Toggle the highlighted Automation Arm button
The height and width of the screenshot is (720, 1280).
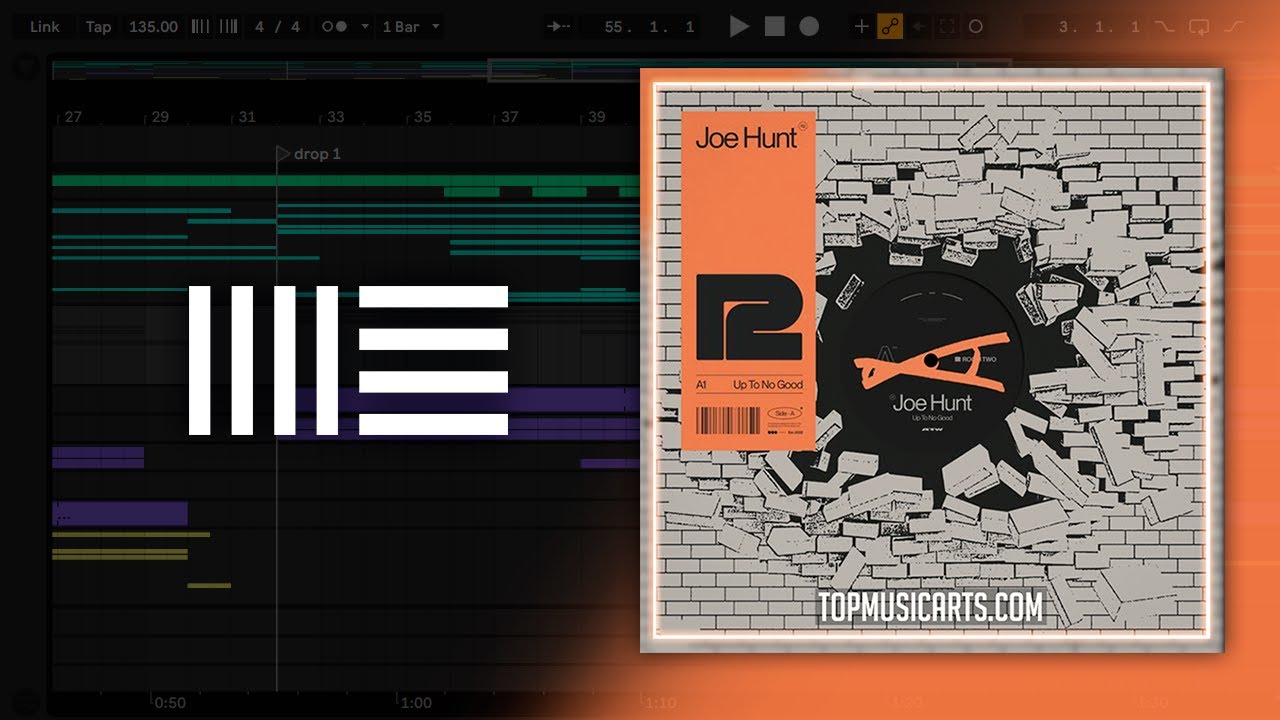point(889,27)
